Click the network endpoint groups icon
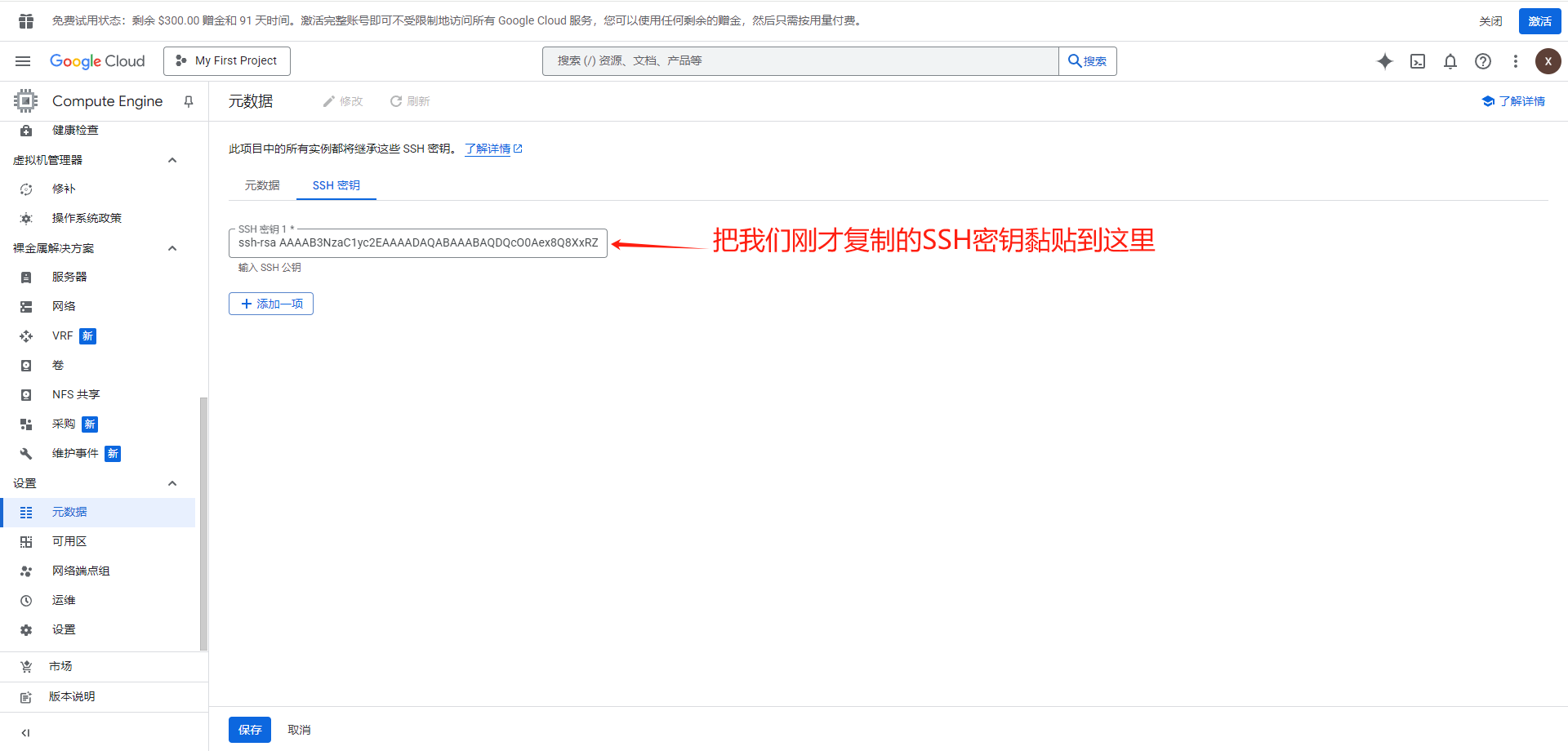Viewport: 1568px width, 751px height. click(x=26, y=571)
